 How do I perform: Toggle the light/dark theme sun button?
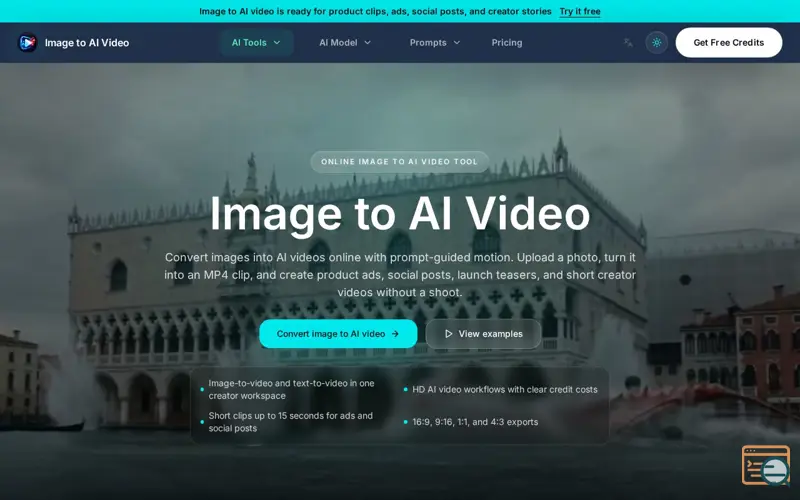click(657, 43)
